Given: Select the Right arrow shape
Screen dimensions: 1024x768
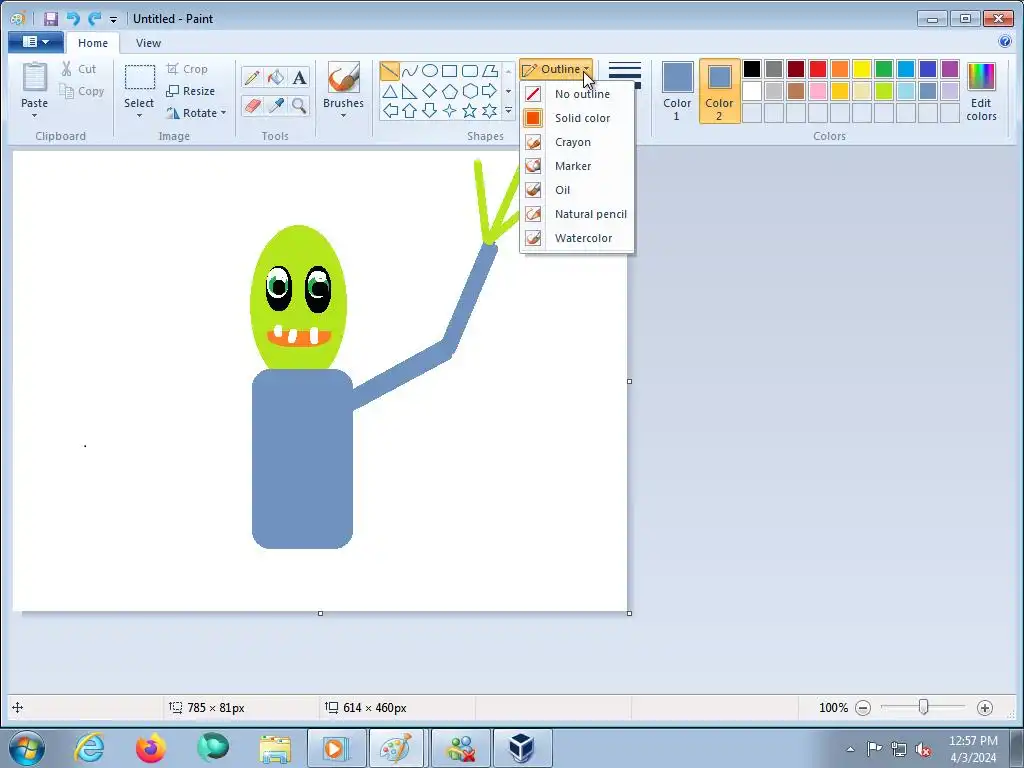Looking at the screenshot, I should [489, 91].
